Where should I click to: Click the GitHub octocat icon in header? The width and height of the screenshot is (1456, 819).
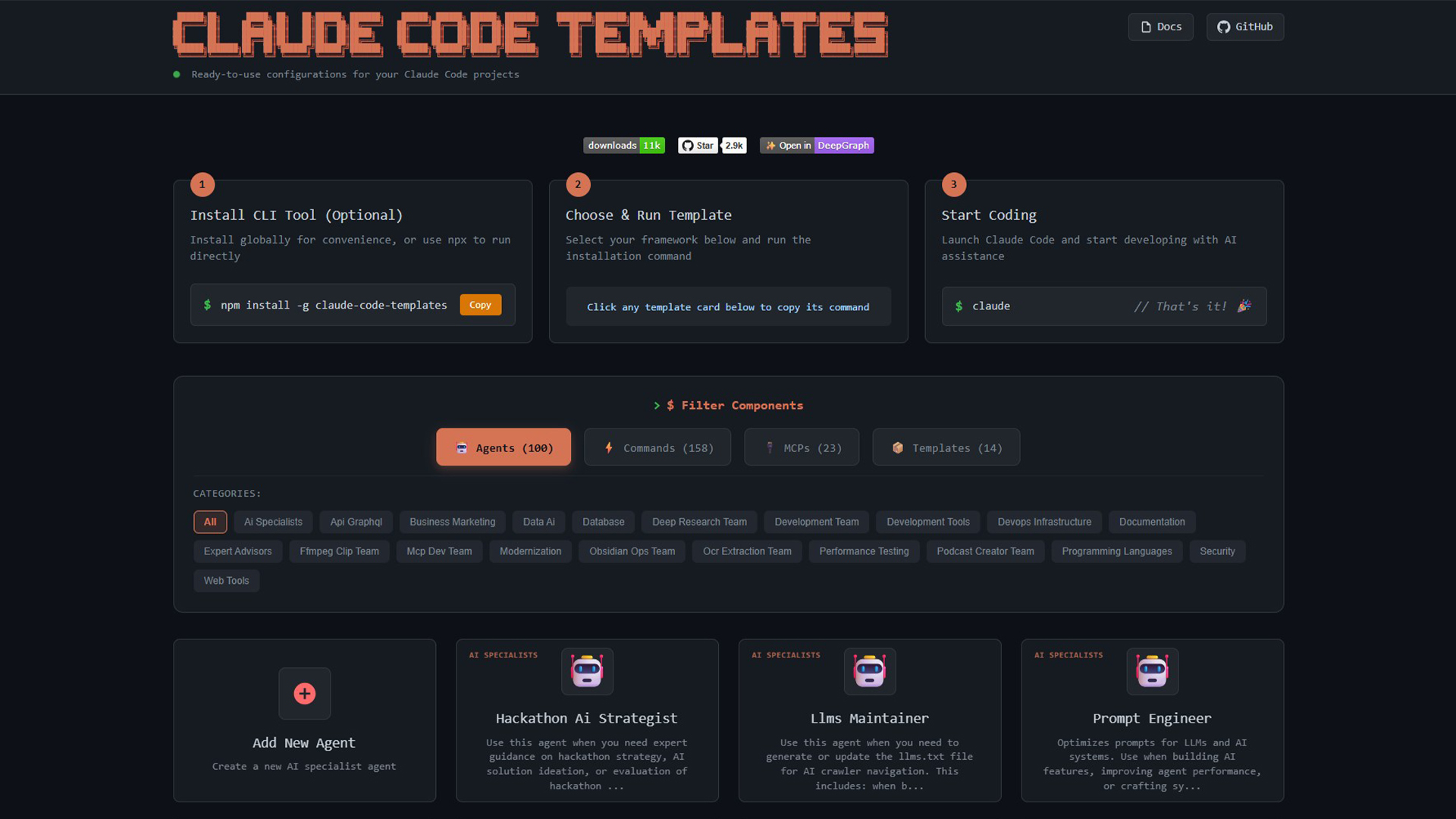coord(1223,27)
